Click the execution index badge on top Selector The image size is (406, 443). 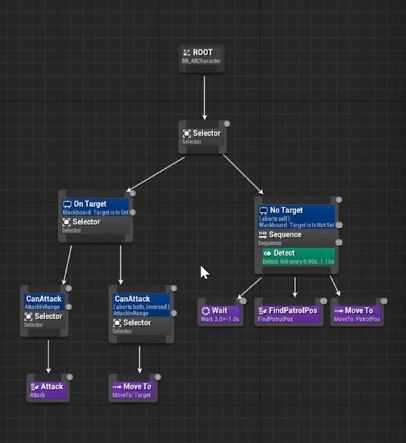point(227,124)
